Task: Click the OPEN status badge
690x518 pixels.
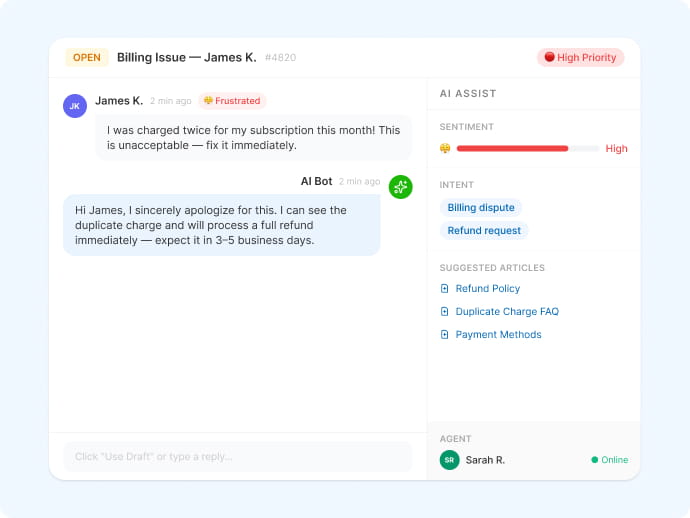Action: coord(87,58)
